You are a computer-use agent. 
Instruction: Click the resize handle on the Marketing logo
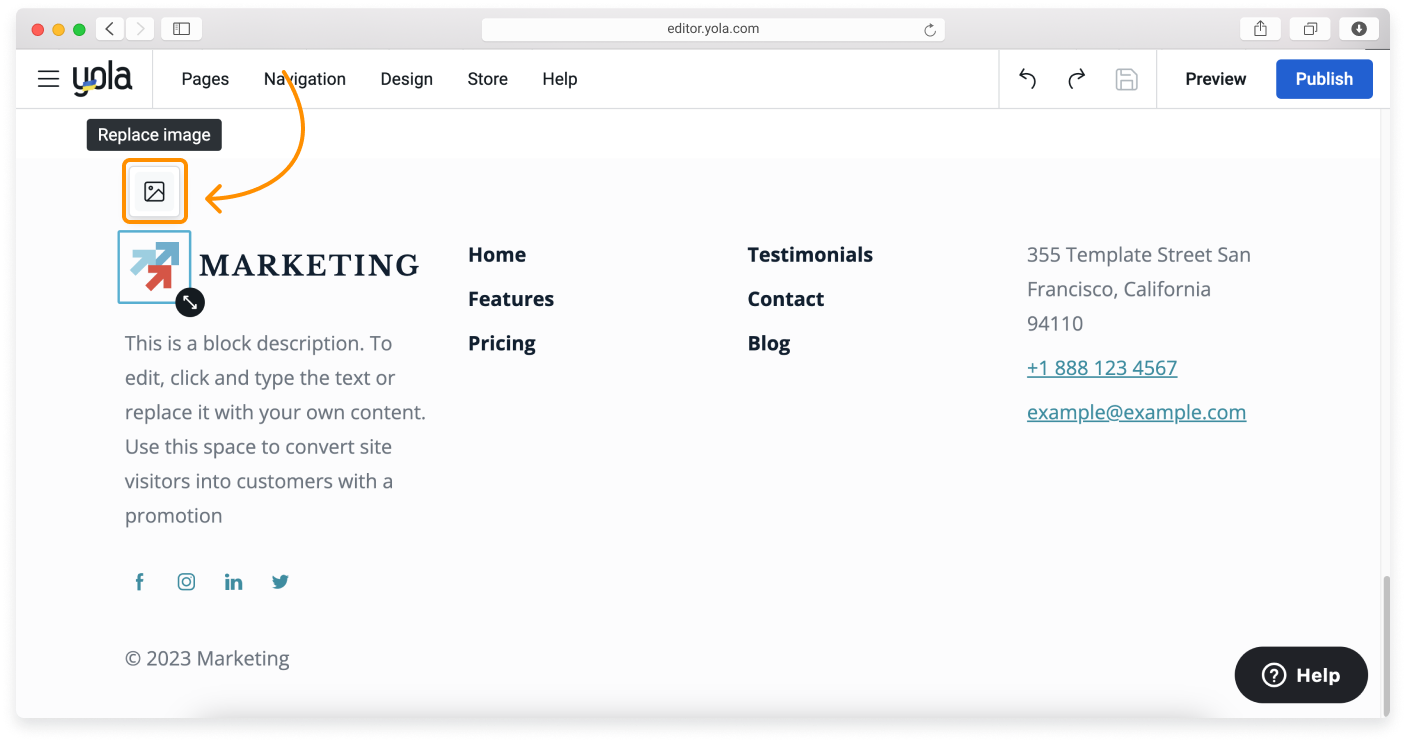pyautogui.click(x=190, y=302)
